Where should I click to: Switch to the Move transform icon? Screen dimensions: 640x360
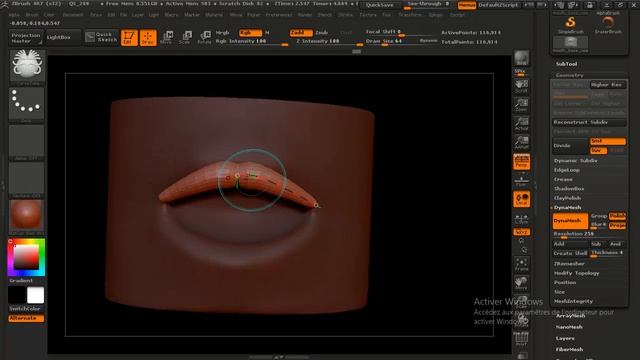point(167,38)
